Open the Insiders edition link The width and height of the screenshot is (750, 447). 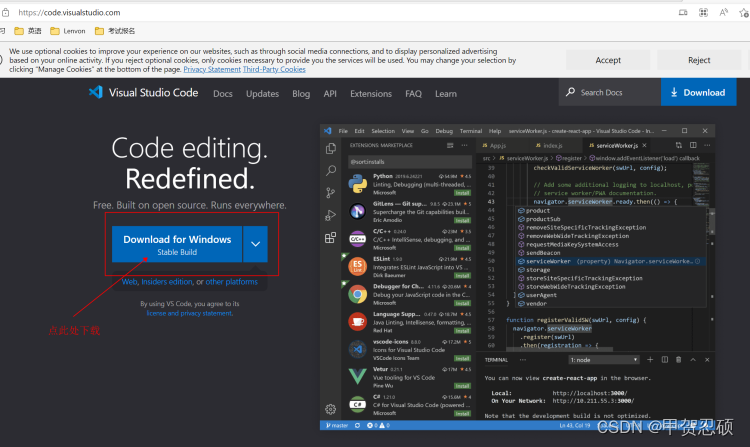(166, 282)
